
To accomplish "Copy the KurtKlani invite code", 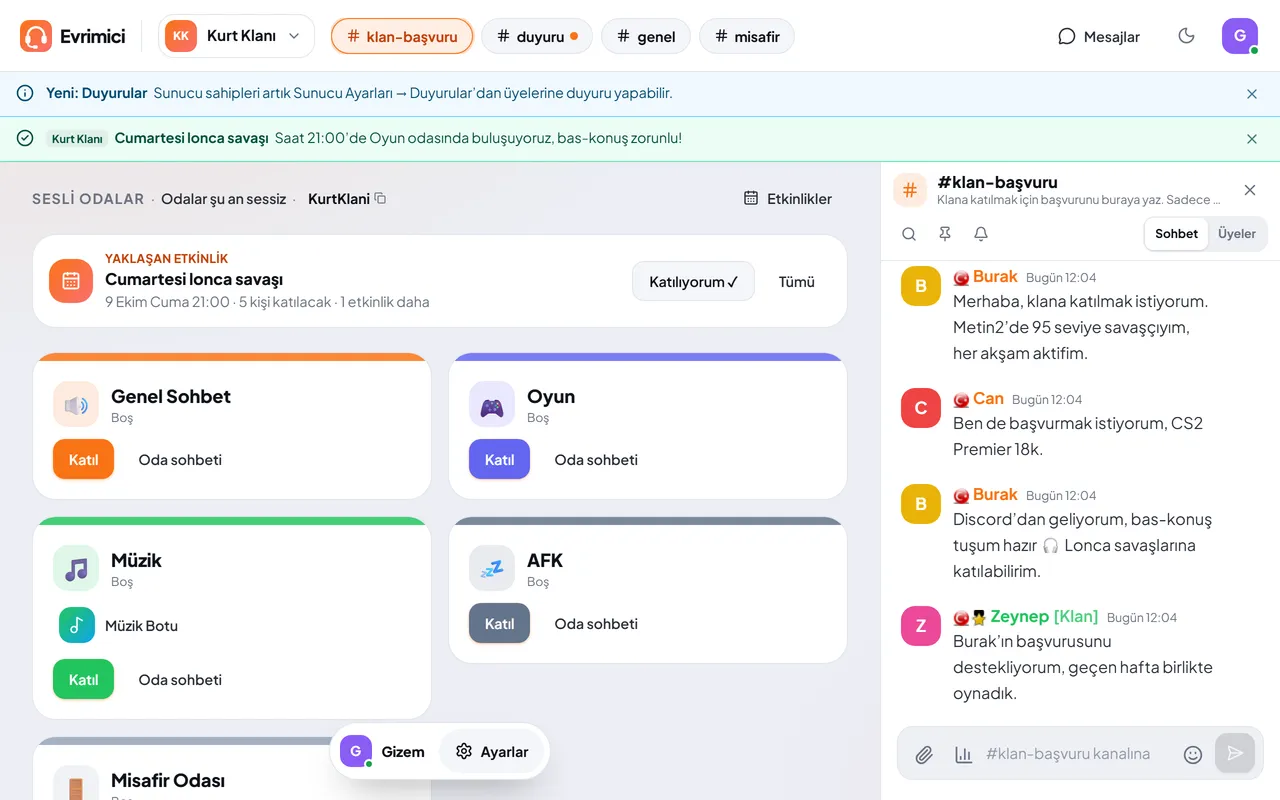I will click(x=380, y=199).
